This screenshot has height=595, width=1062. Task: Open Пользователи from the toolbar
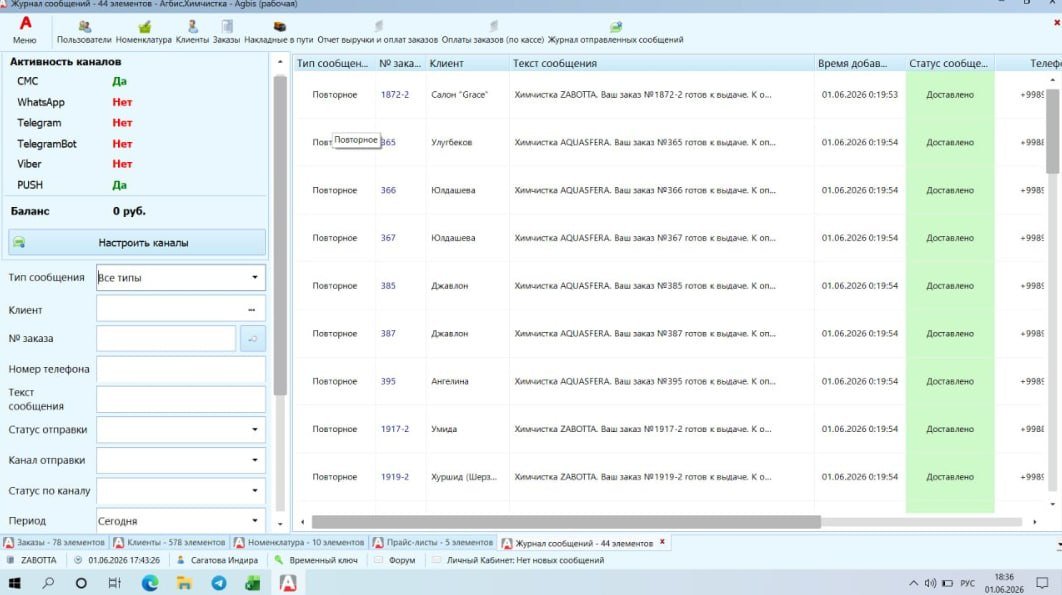click(x=84, y=32)
